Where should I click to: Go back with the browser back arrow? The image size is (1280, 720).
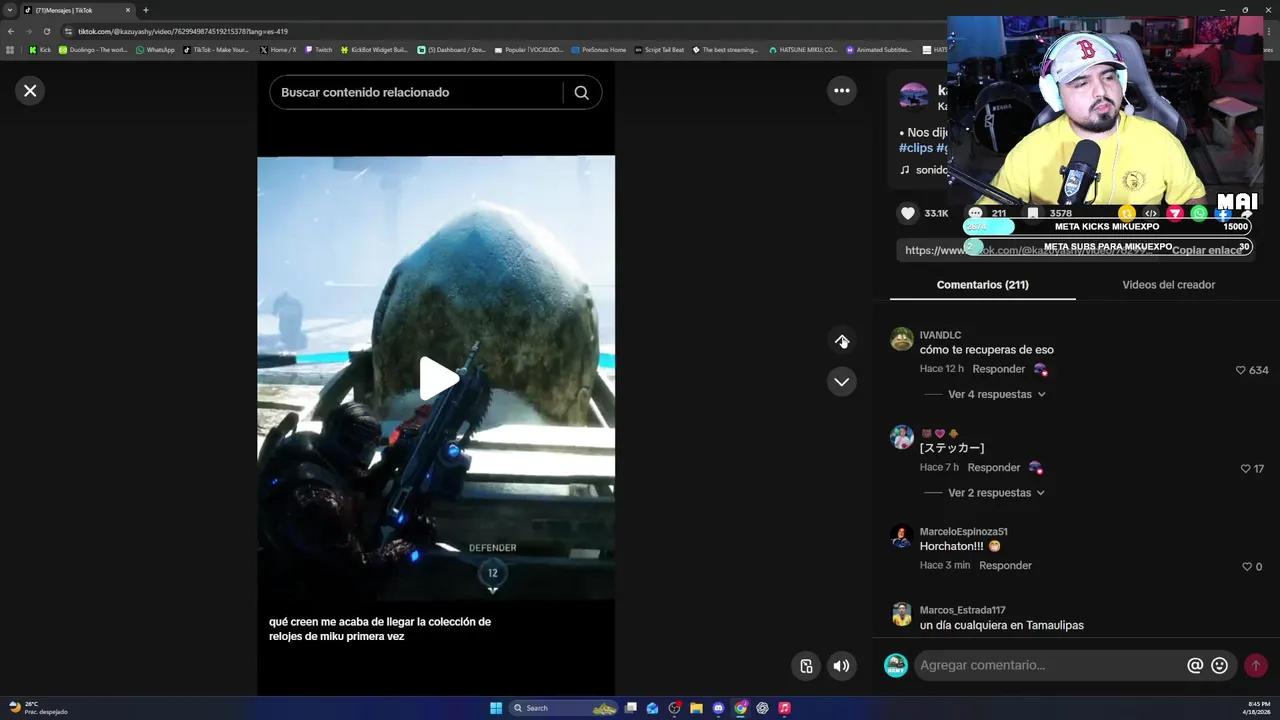pyautogui.click(x=11, y=31)
